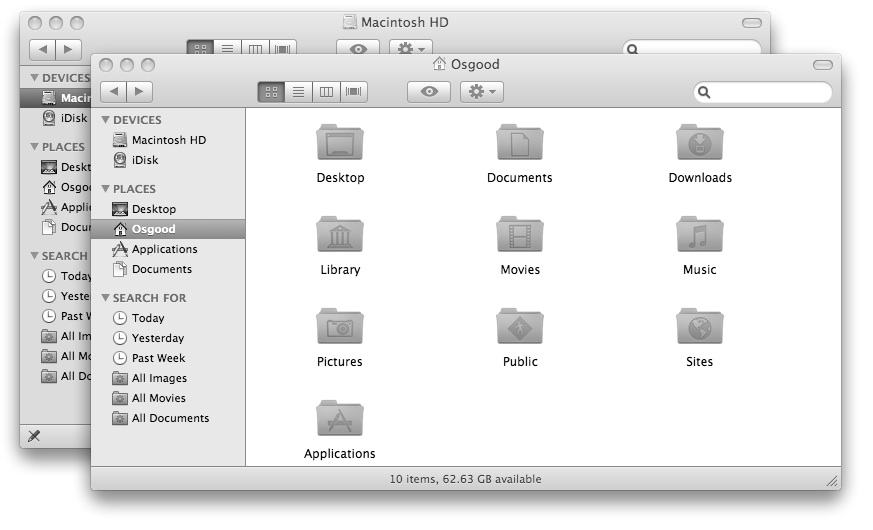The image size is (873, 530).
Task: Open the Applications folder icon in Osgood
Action: [340, 419]
